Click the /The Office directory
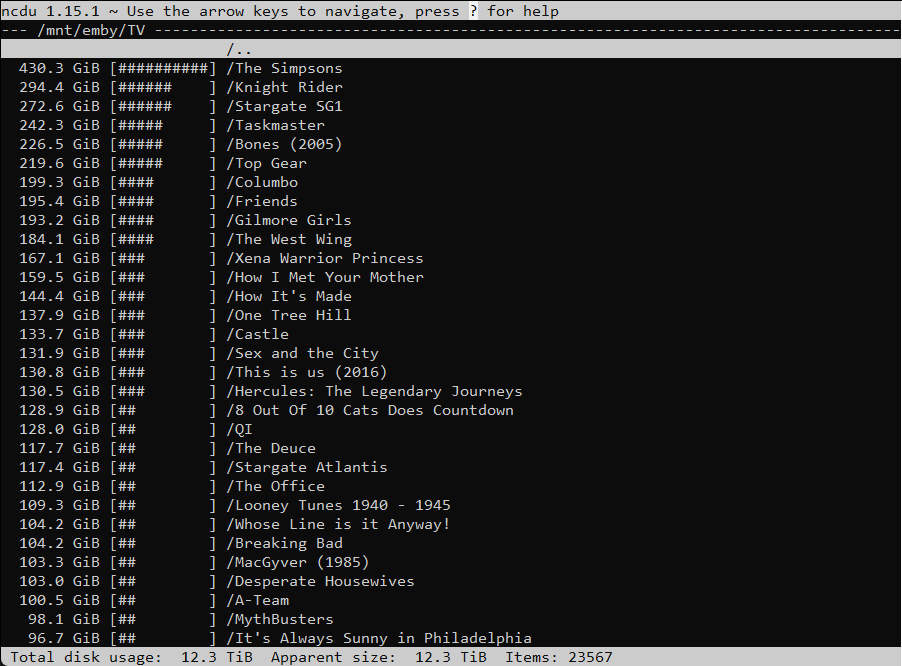Screen dimensions: 902x666 (450, 486)
